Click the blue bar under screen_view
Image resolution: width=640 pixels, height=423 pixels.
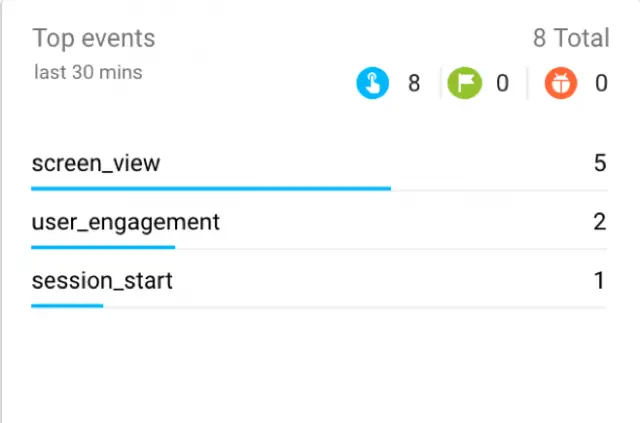point(210,188)
